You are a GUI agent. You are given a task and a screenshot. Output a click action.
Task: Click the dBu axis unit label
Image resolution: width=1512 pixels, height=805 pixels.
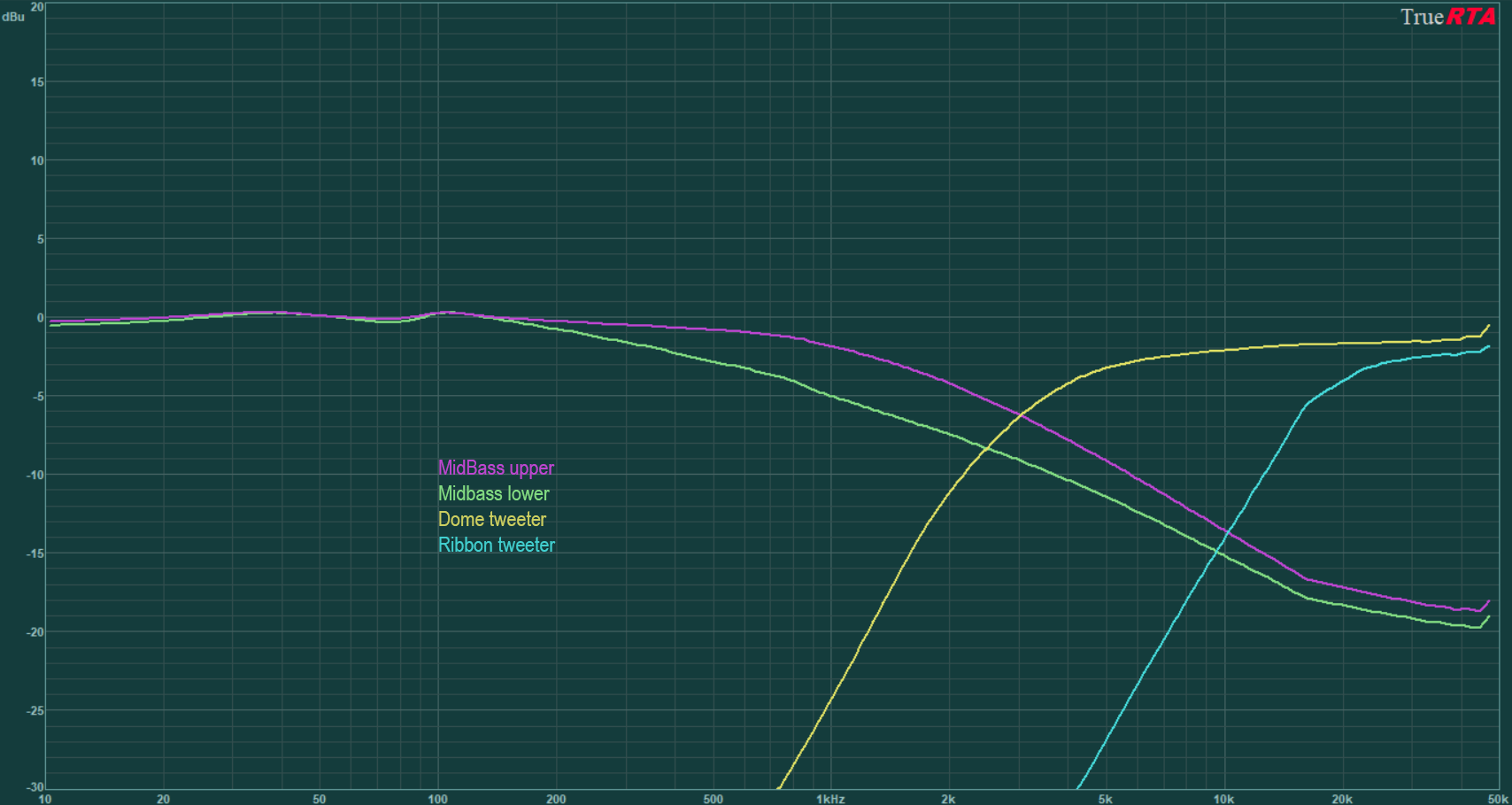[x=13, y=17]
